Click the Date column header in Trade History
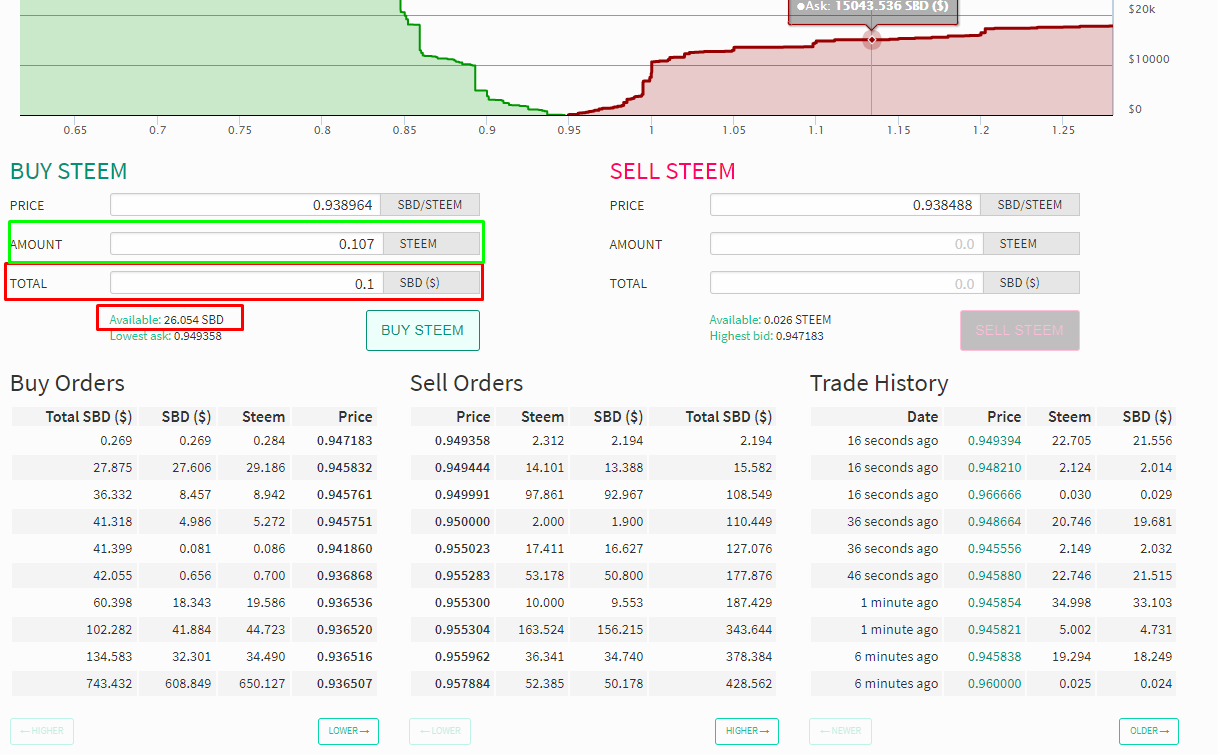 click(922, 416)
